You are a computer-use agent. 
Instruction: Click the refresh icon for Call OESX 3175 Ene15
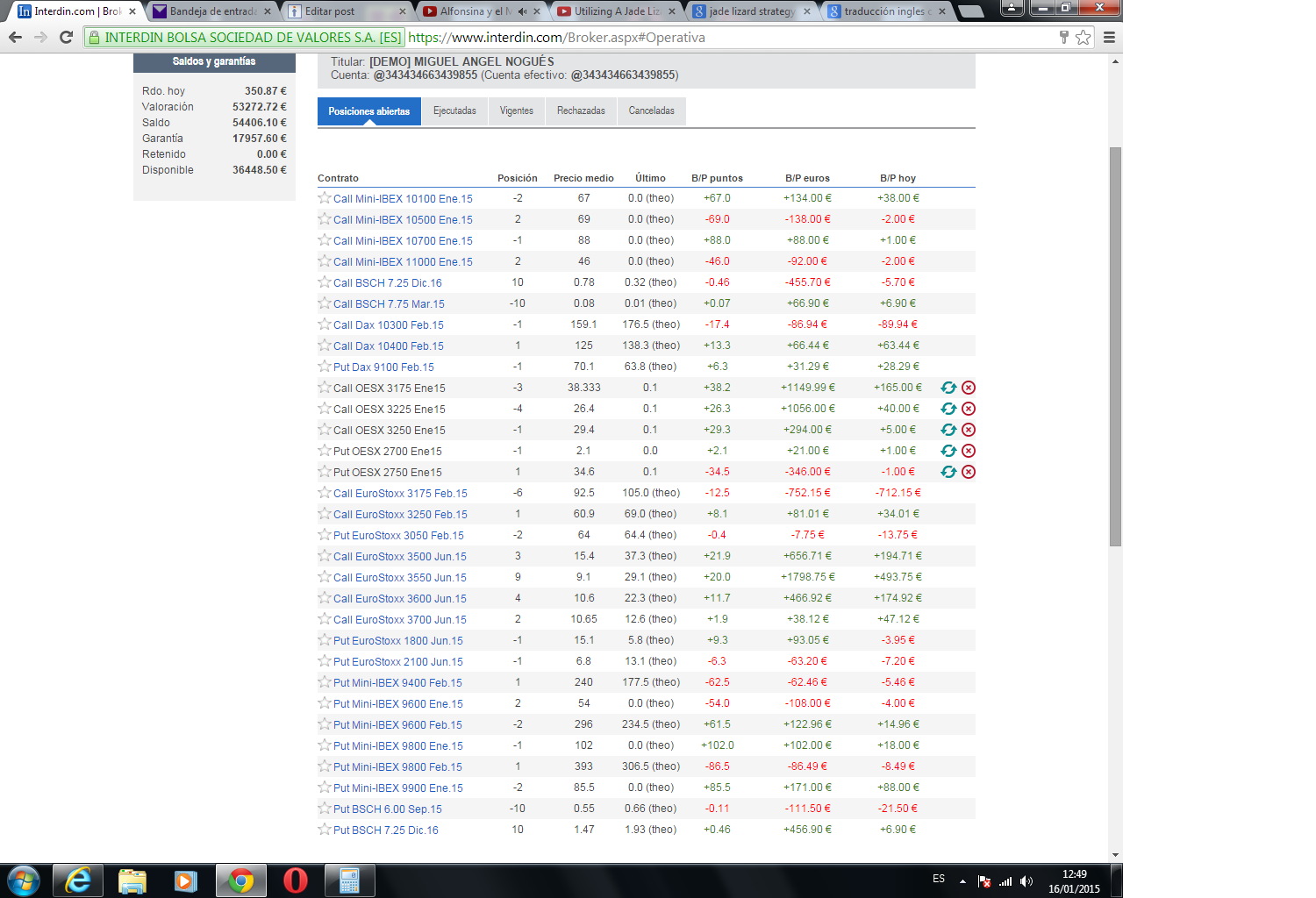pyautogui.click(x=948, y=388)
